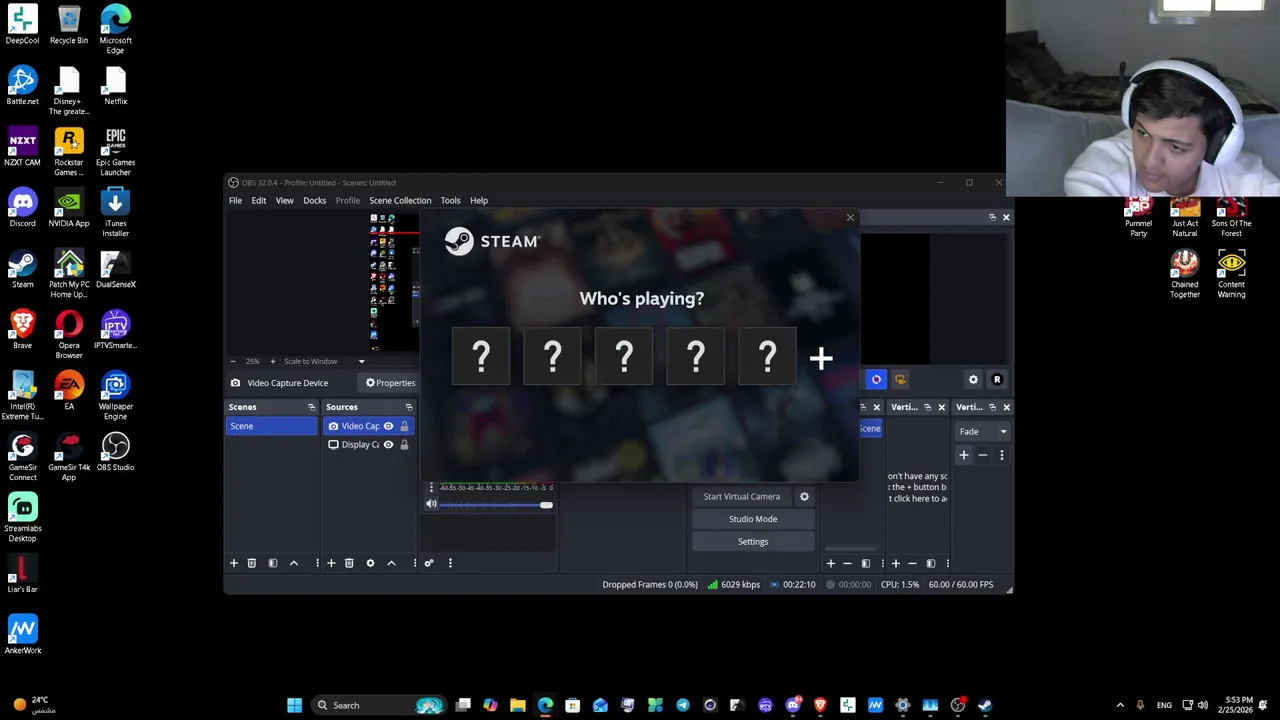Viewport: 1280px width, 720px height.
Task: Open the scene filters icon in the Scenes toolbar
Action: (272, 563)
